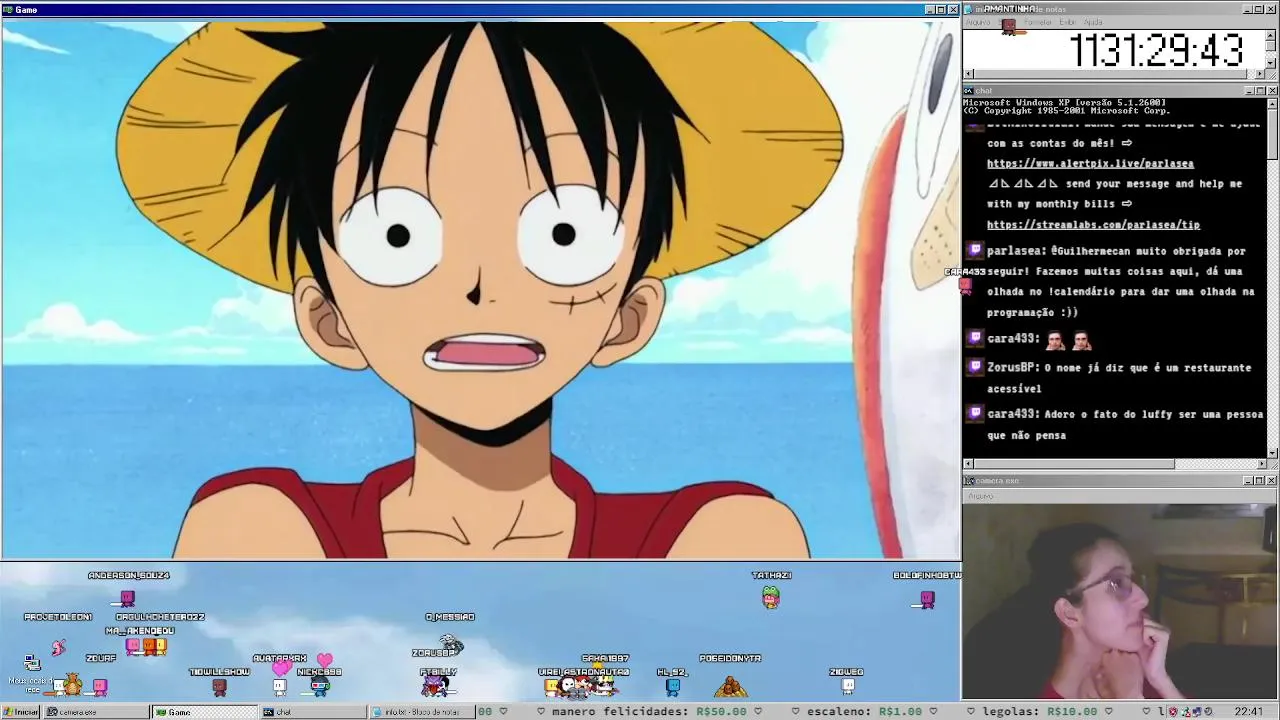
Task: Click BOLOFINHOBTW's purple avatar
Action: point(927,599)
